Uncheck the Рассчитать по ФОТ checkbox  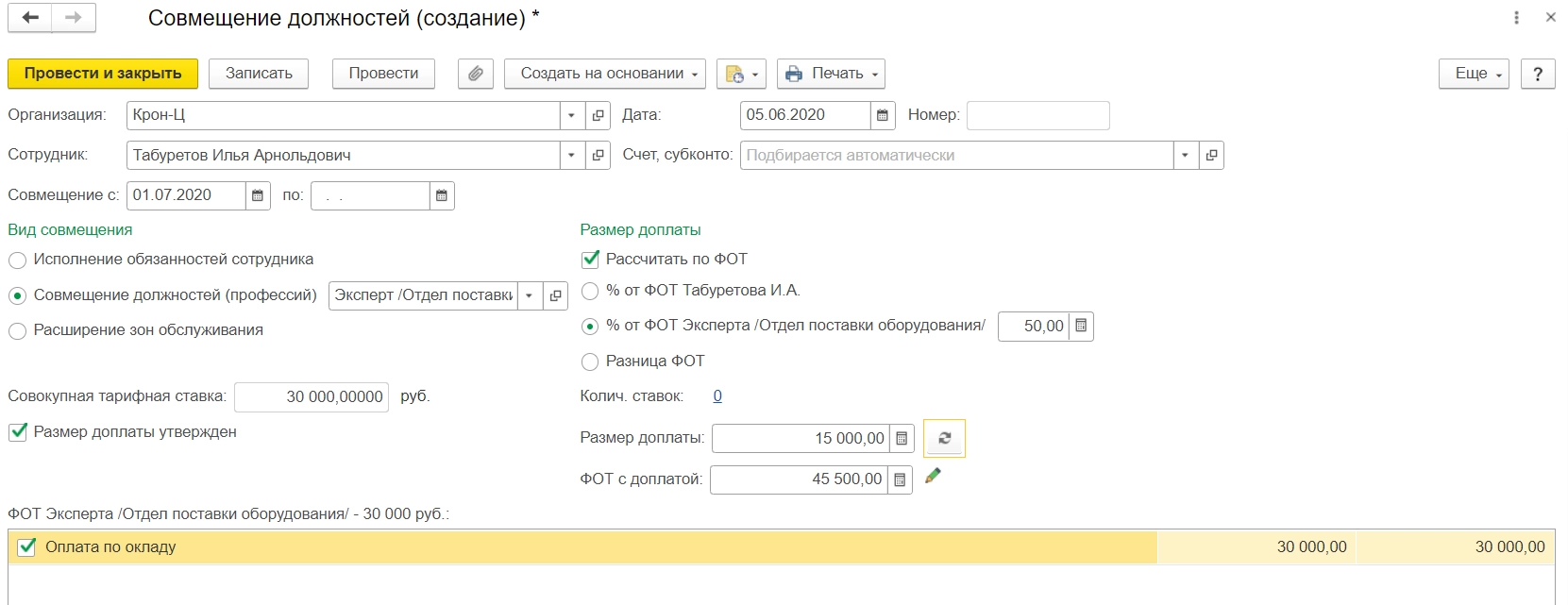591,259
